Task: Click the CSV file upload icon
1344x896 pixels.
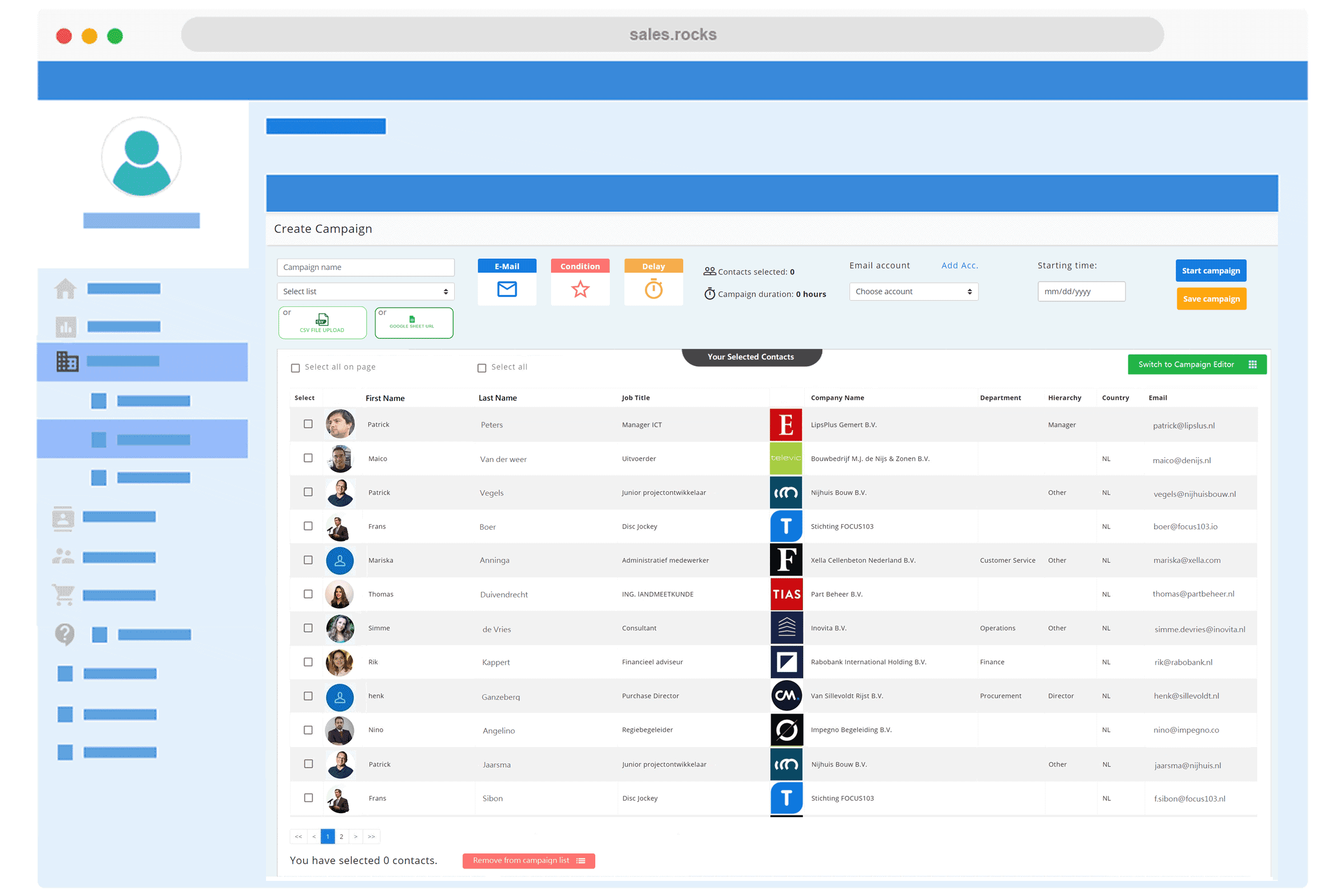Action: pyautogui.click(x=323, y=320)
